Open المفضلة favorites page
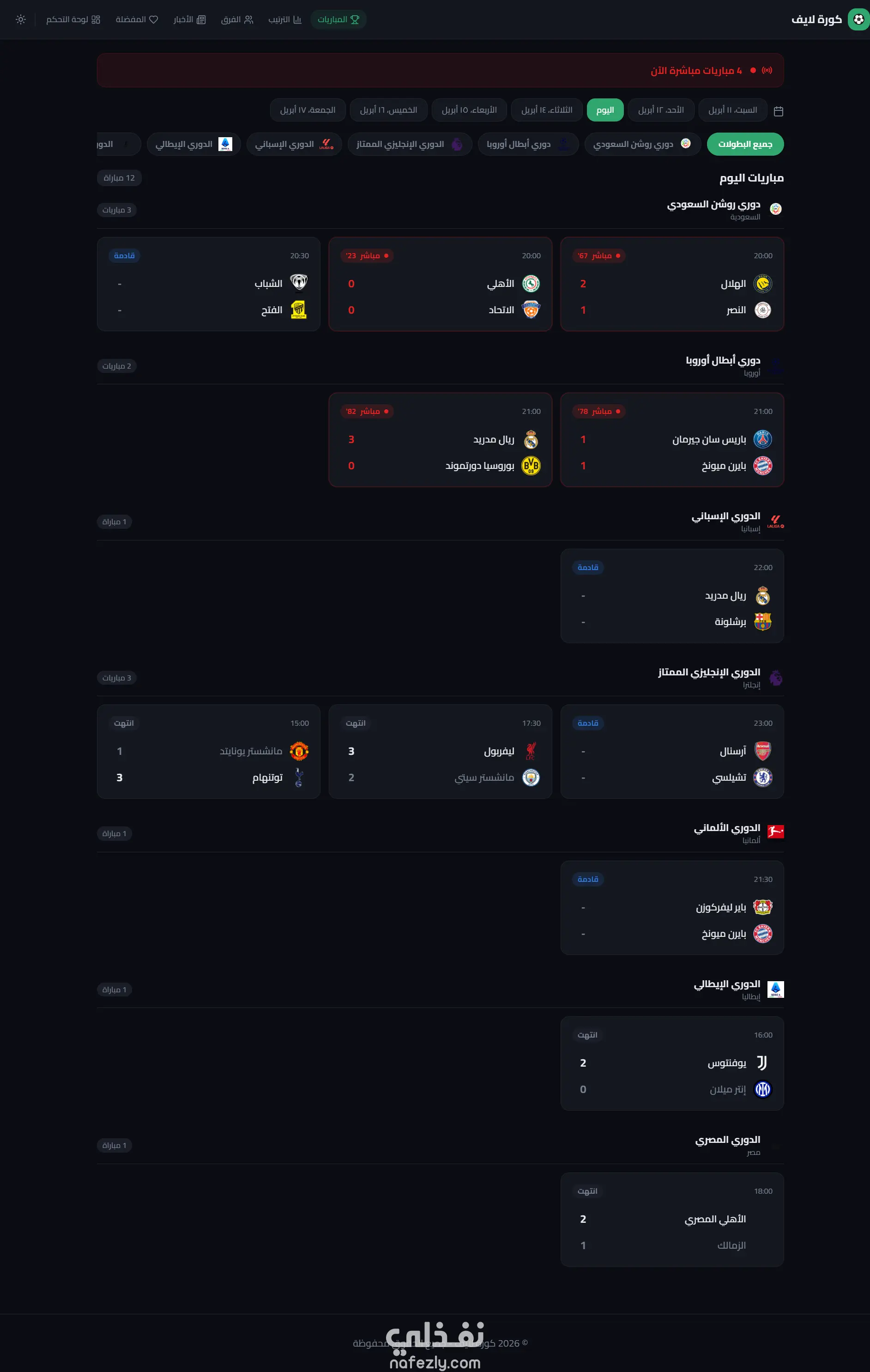Screen dimensions: 870x1372 point(137,19)
